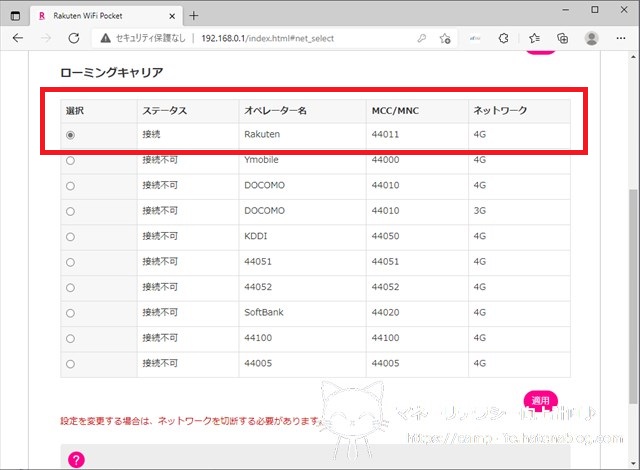The height and width of the screenshot is (470, 640).
Task: Reload the page with the refresh icon
Action: tap(74, 38)
